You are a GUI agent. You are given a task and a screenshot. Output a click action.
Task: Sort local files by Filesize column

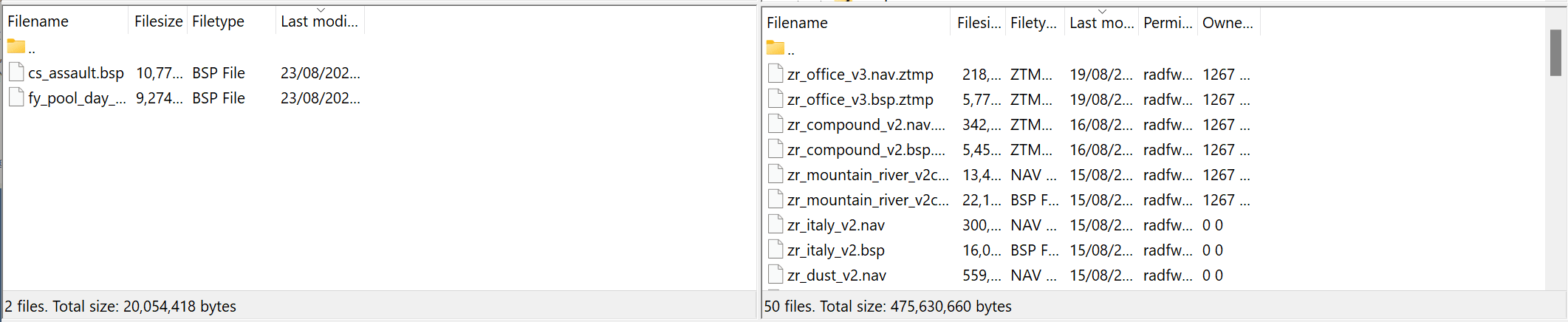(x=158, y=21)
